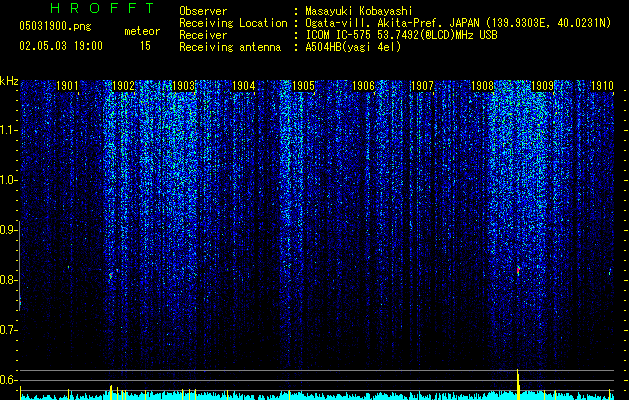Click the 0.6 frequency axis label

click(8, 380)
